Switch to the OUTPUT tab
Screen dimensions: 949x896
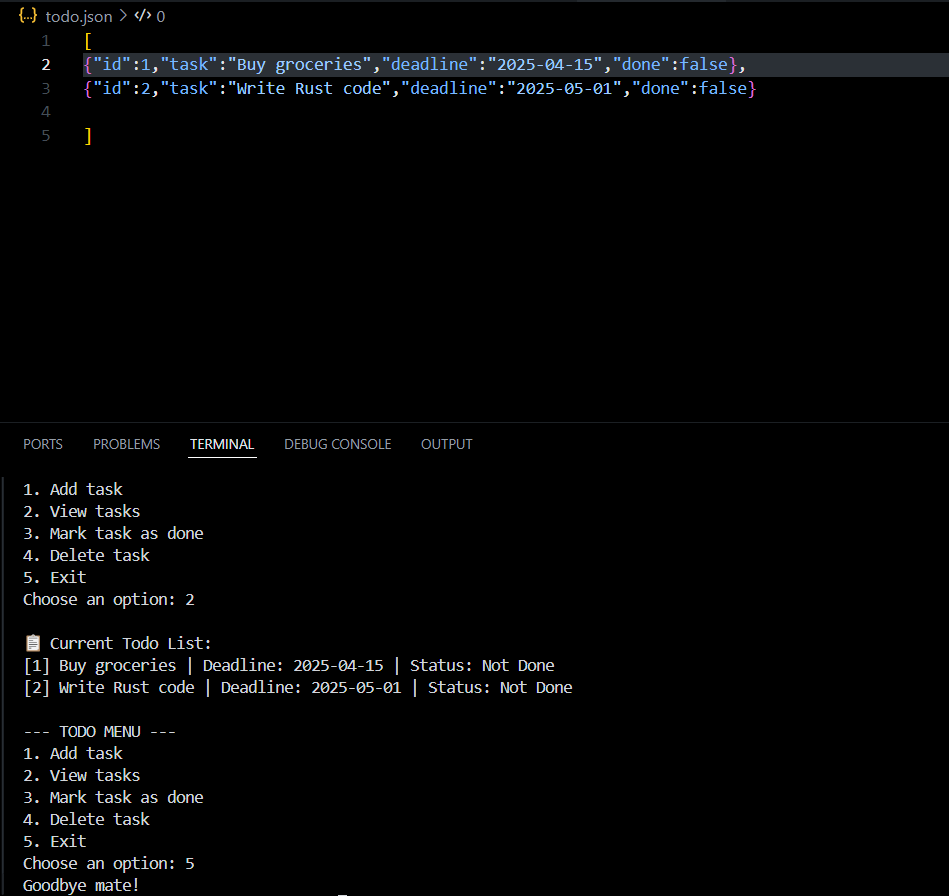tap(447, 444)
